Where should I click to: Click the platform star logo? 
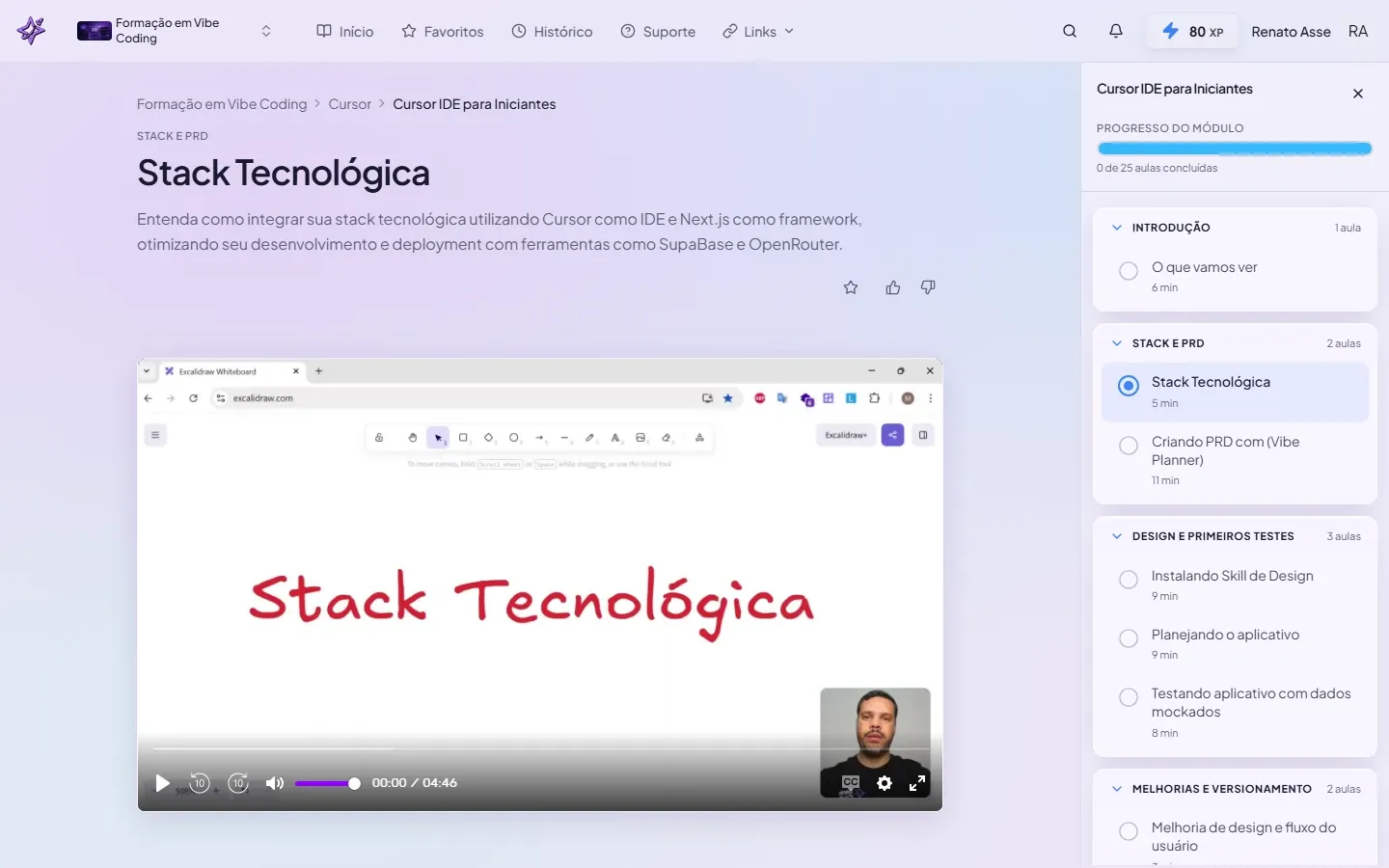[31, 31]
